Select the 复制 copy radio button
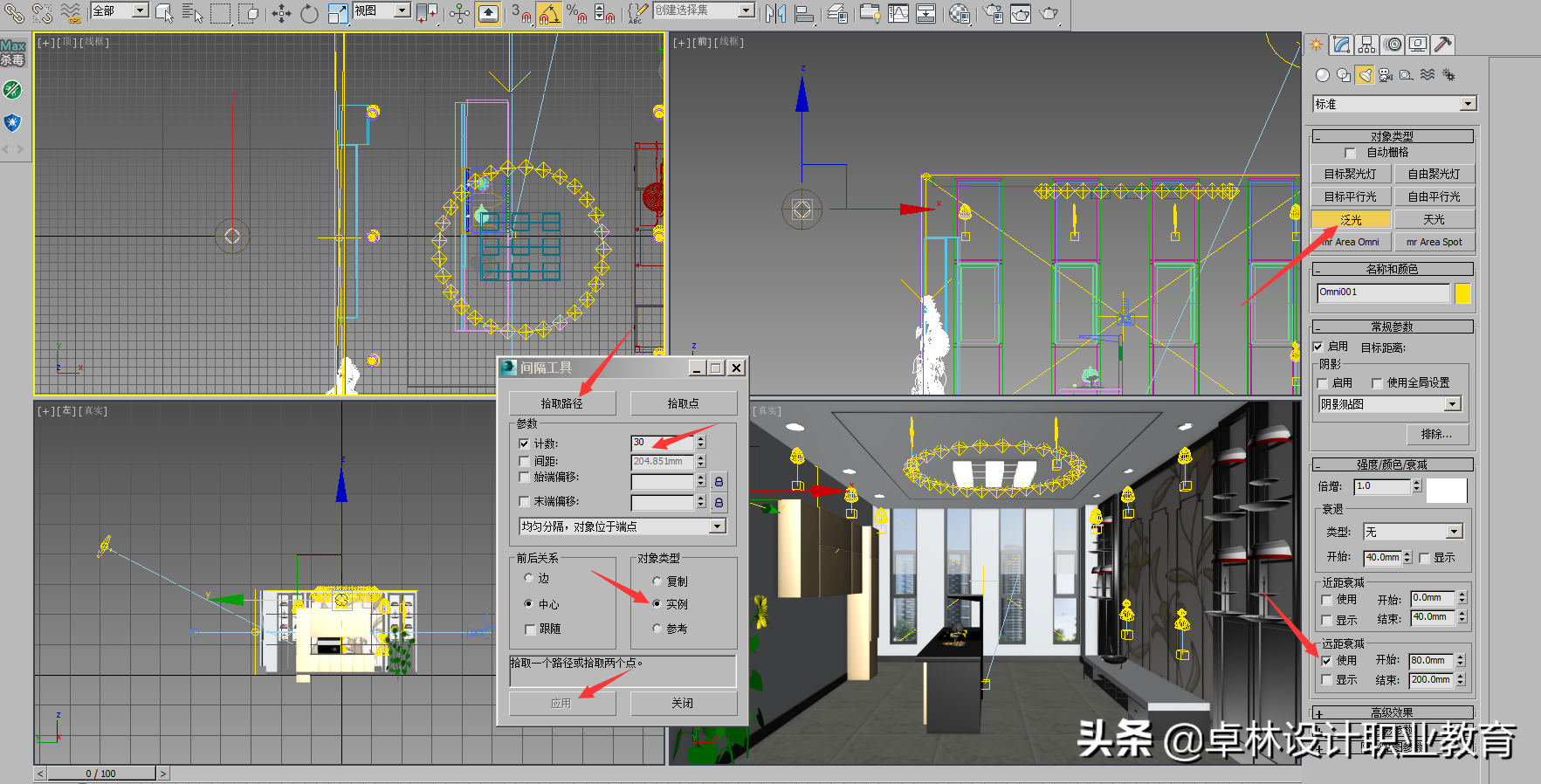Screen dimensions: 1541x784 [657, 581]
